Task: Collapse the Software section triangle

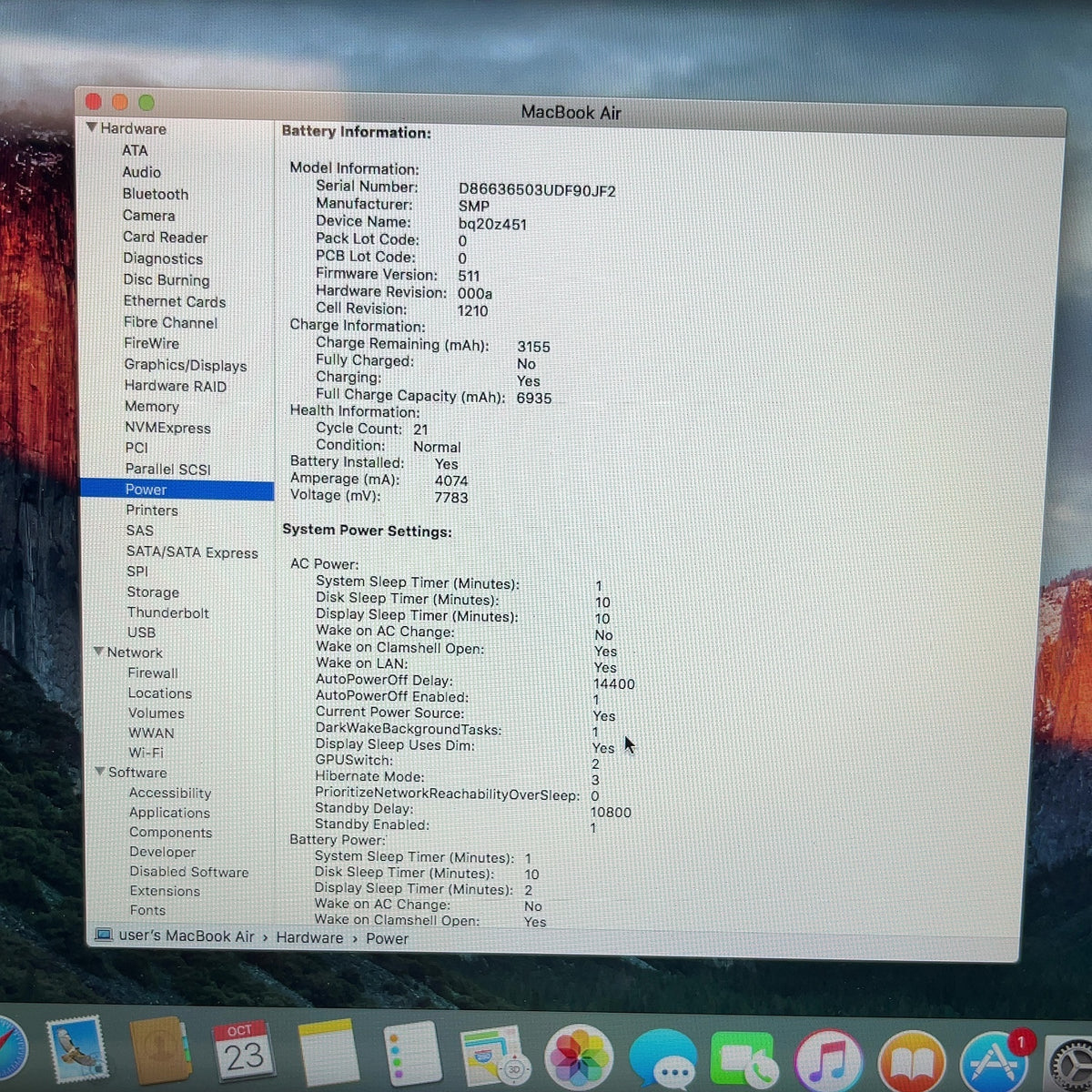Action: tap(100, 772)
